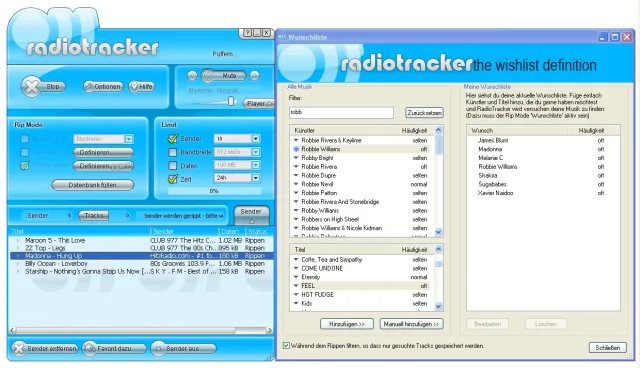640x368 pixels.
Task: Click the round arrow button right of Mute
Action: click(255, 76)
